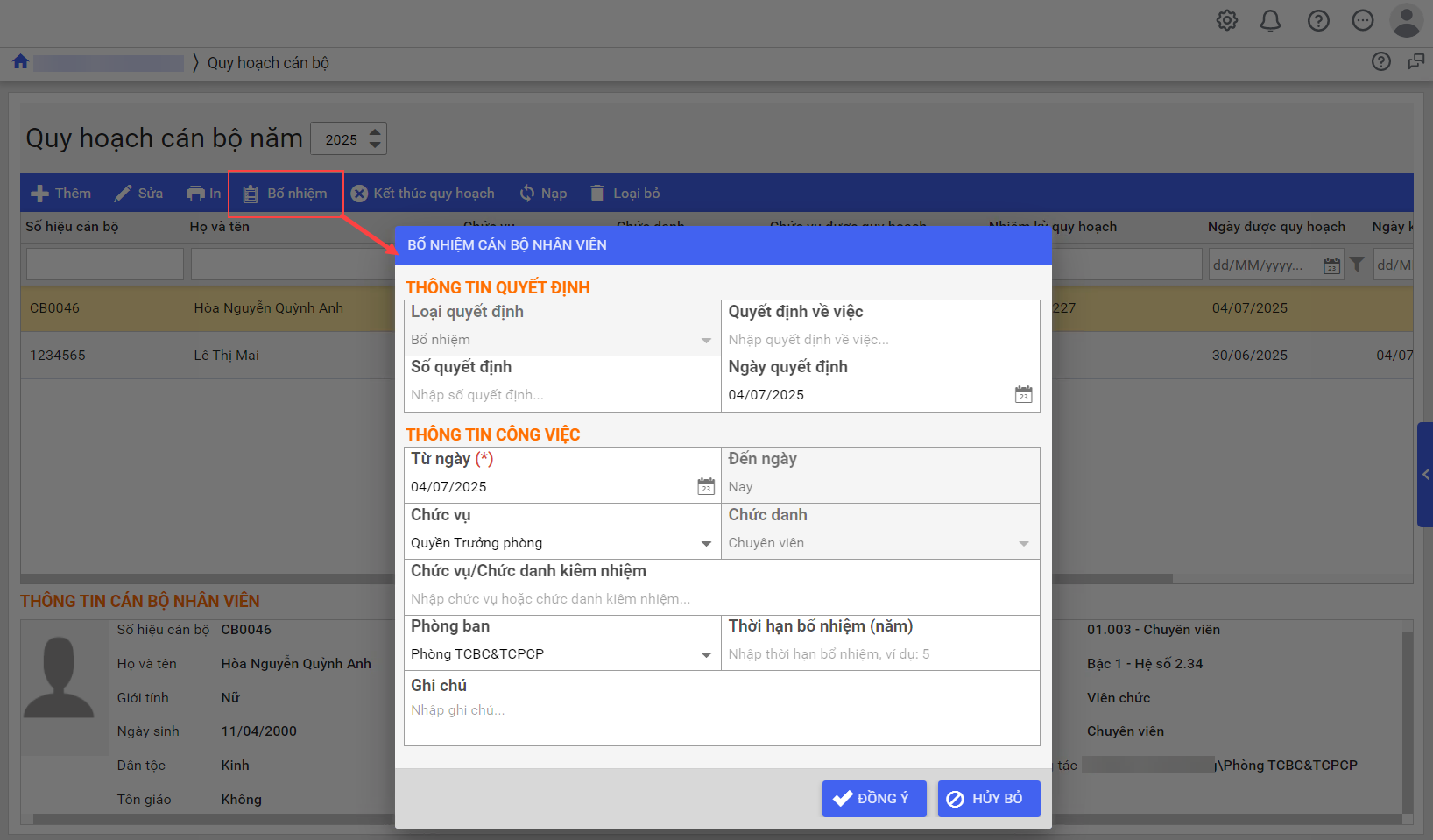Open the user profile avatar
Image resolution: width=1433 pixels, height=840 pixels.
coord(1405,20)
